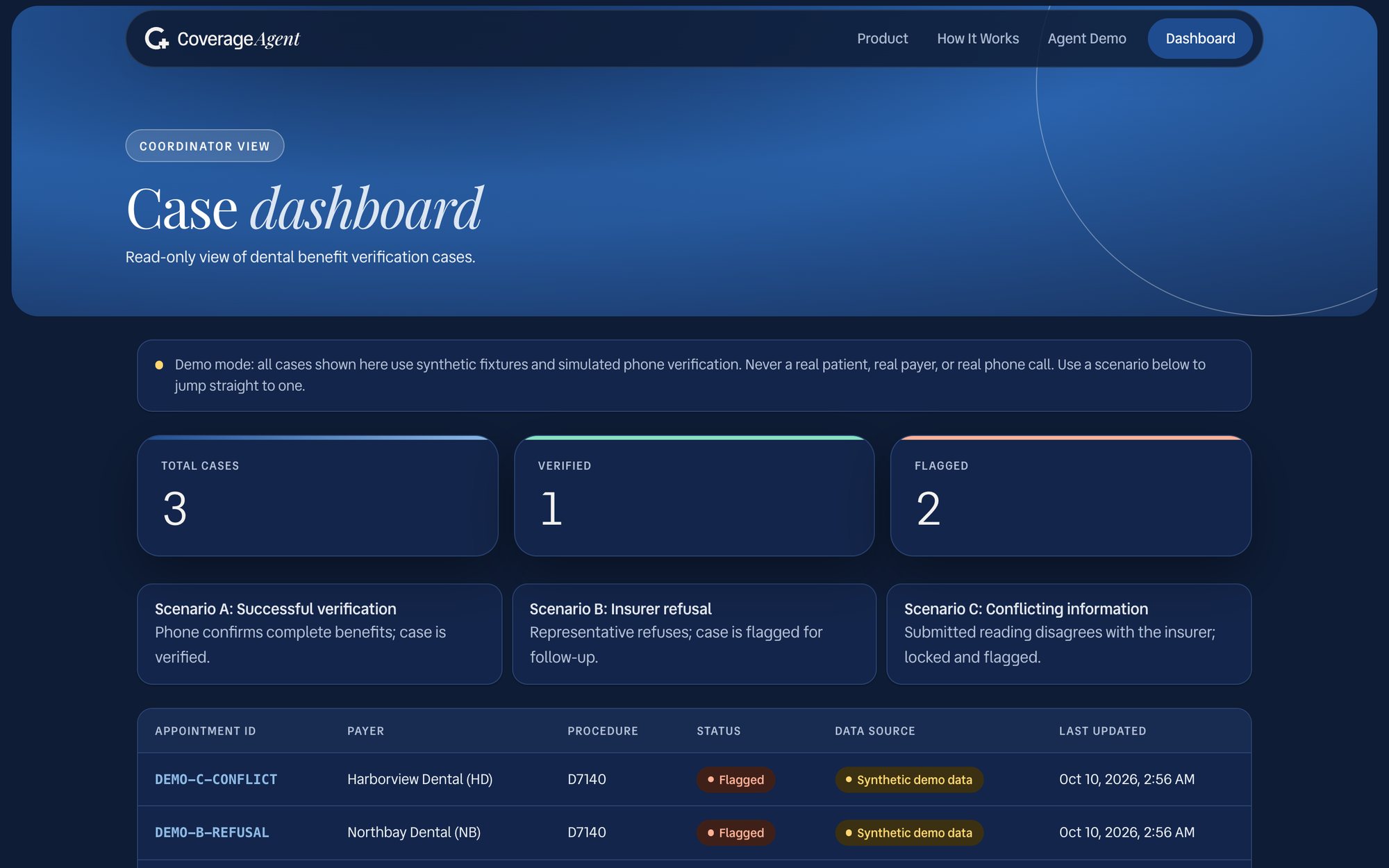The image size is (1389, 868).
Task: Click the CoverageAgent logo icon
Action: click(x=157, y=39)
